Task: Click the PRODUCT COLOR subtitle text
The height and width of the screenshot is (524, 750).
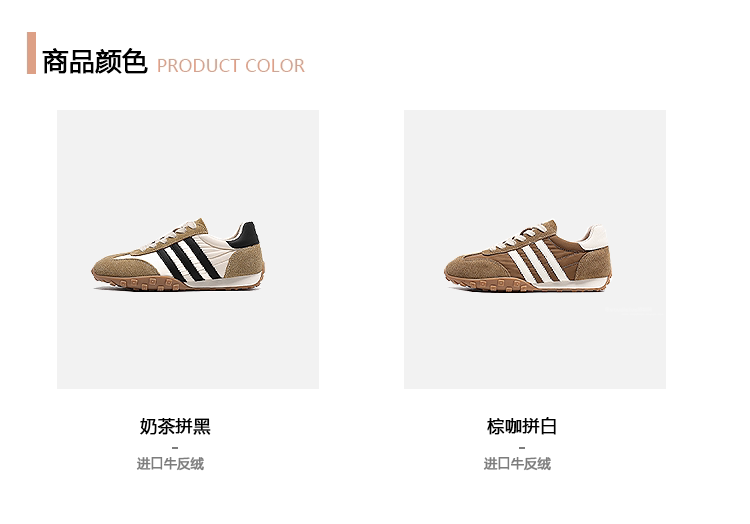Action: [231, 66]
